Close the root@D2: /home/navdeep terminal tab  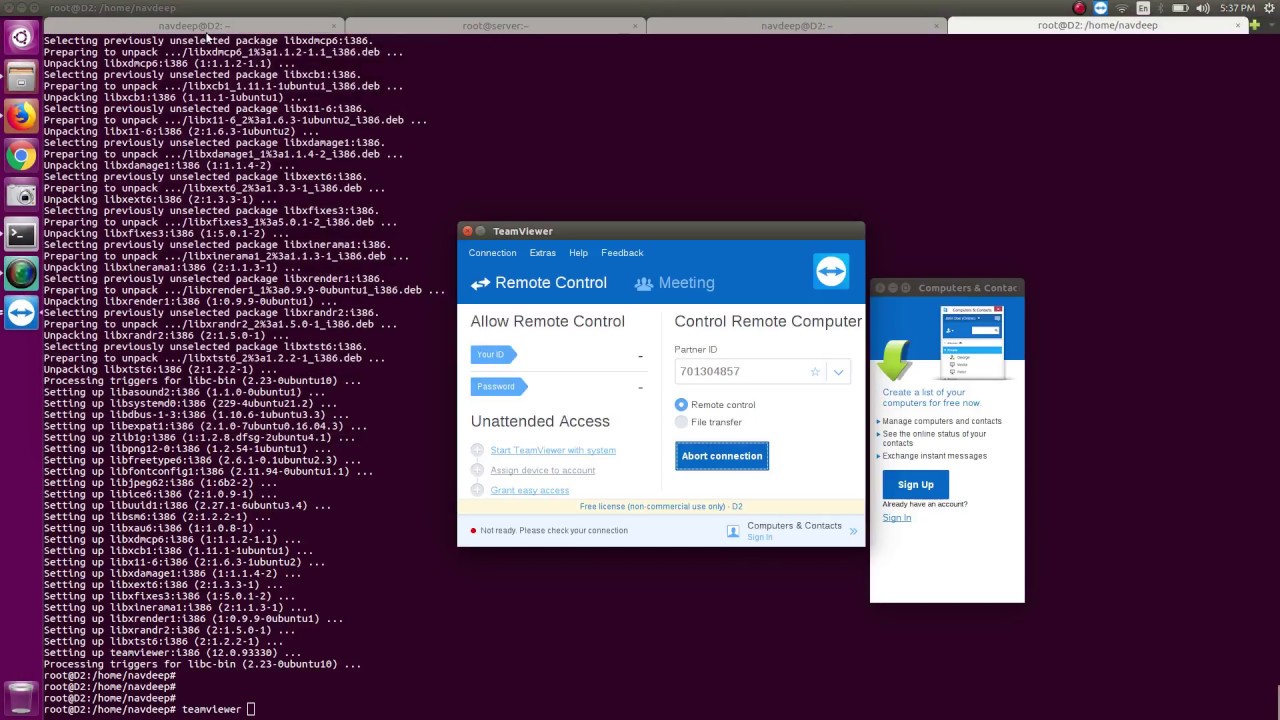tap(1240, 25)
